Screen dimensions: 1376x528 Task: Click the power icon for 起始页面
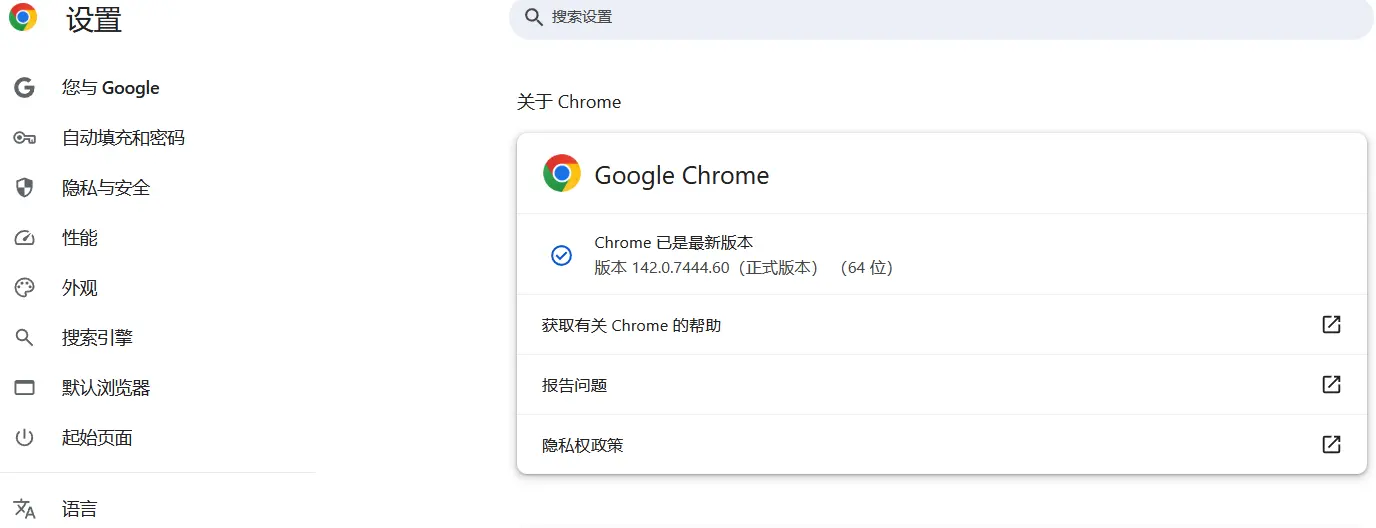[25, 438]
